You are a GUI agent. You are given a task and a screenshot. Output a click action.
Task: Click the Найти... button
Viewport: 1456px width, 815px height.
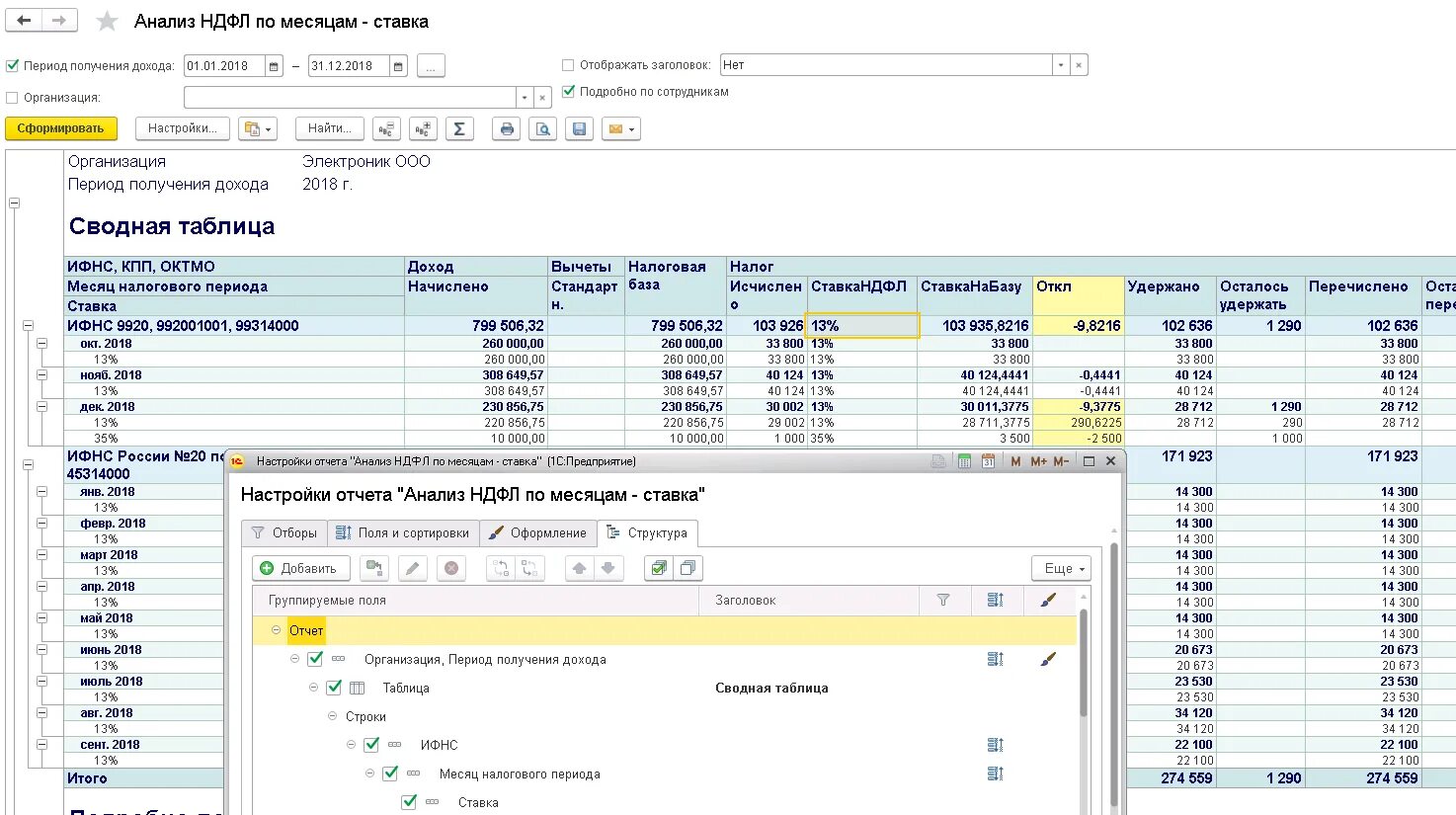[x=329, y=128]
